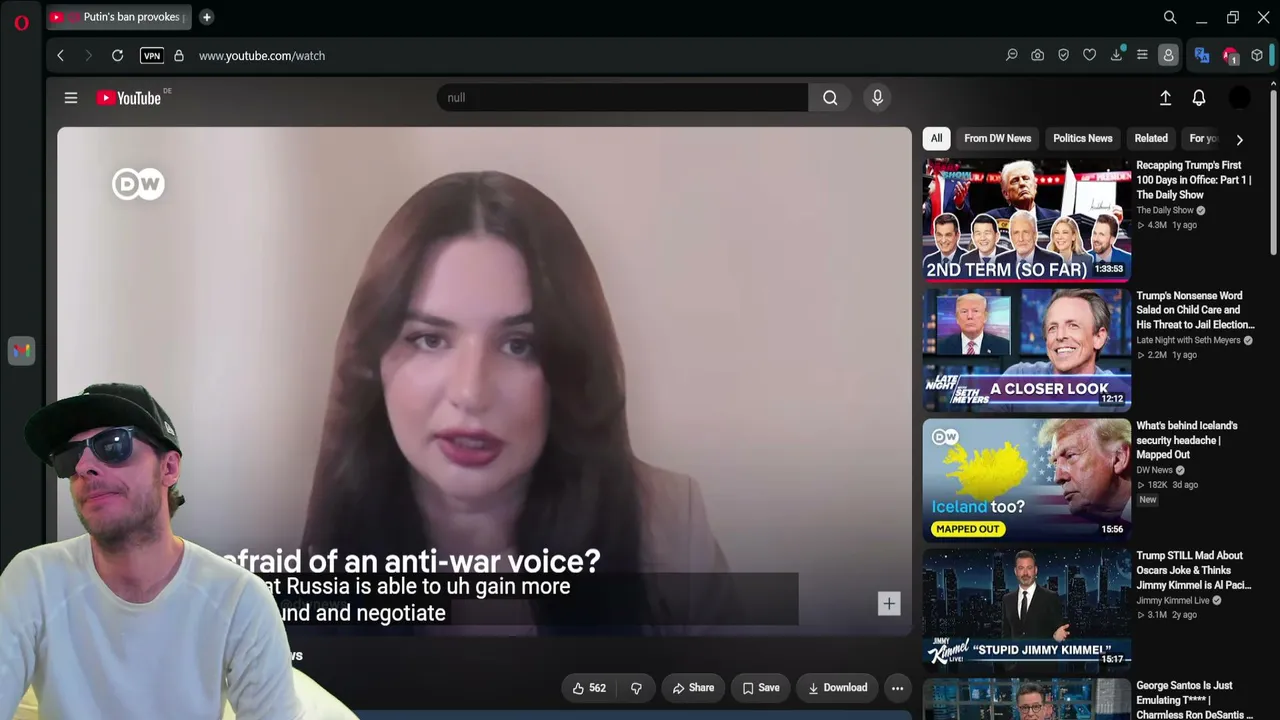Open the browser profile icon

[x=1168, y=56]
